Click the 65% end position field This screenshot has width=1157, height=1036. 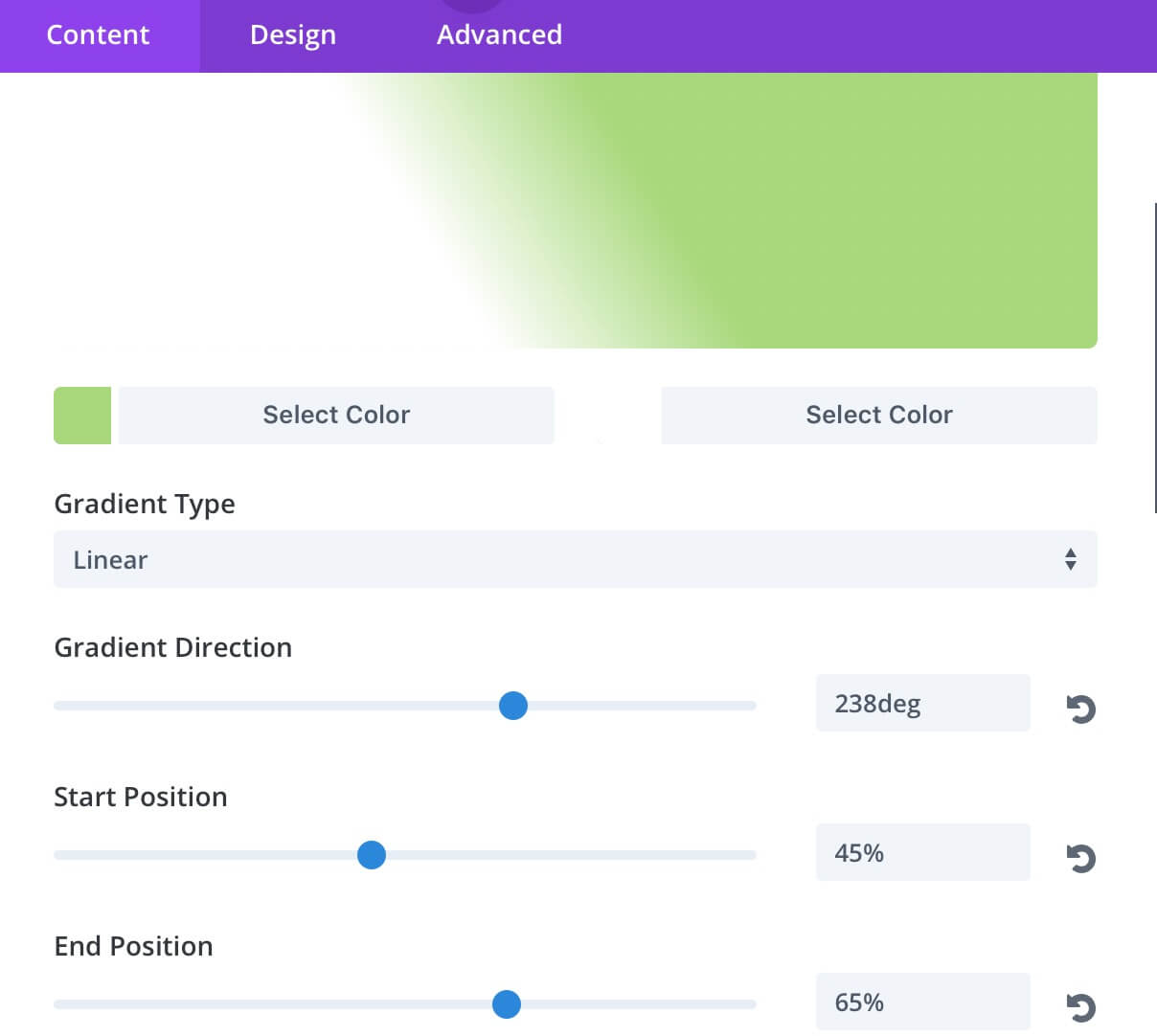(923, 1002)
